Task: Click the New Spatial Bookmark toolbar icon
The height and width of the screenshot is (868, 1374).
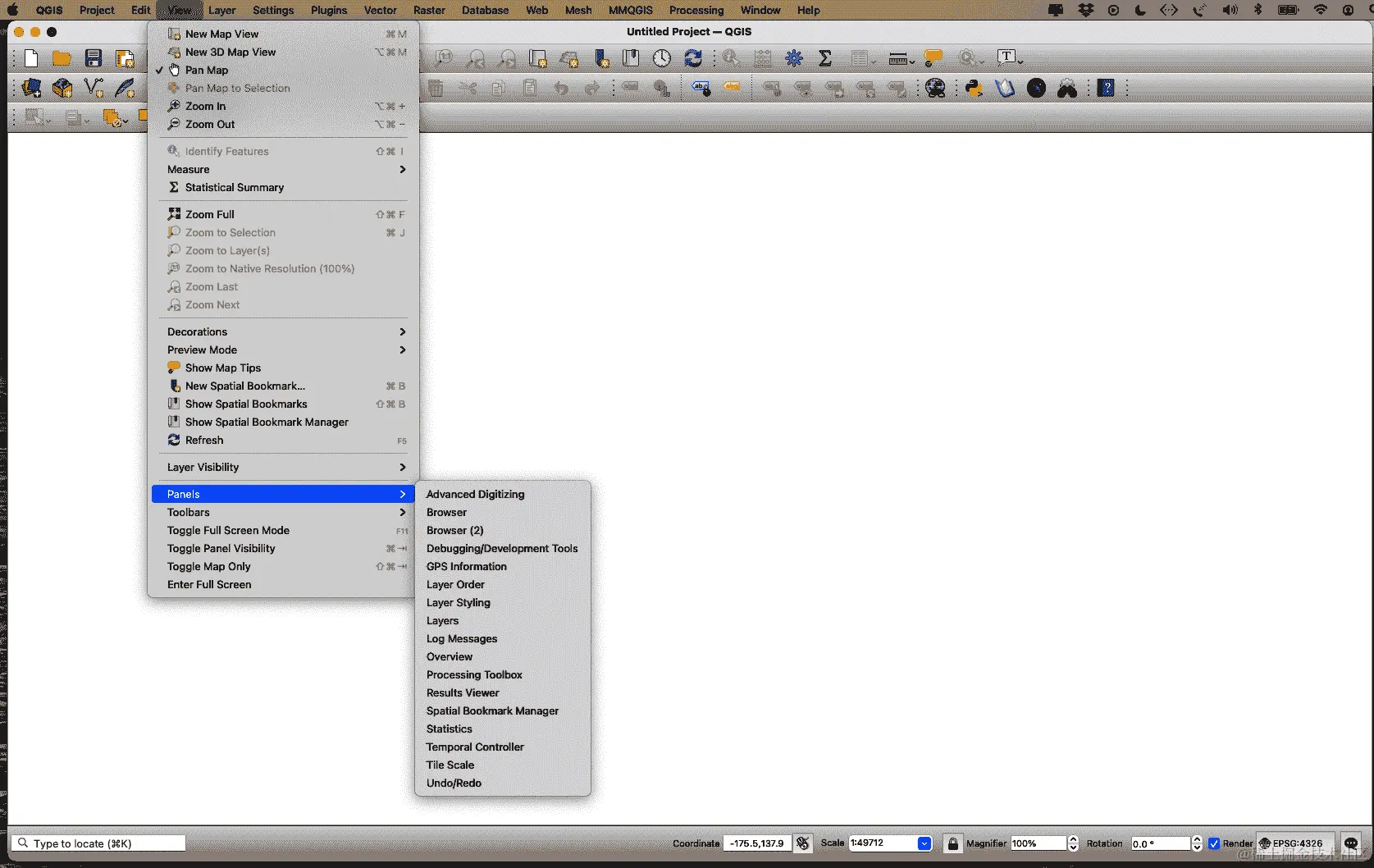Action: pyautogui.click(x=601, y=58)
